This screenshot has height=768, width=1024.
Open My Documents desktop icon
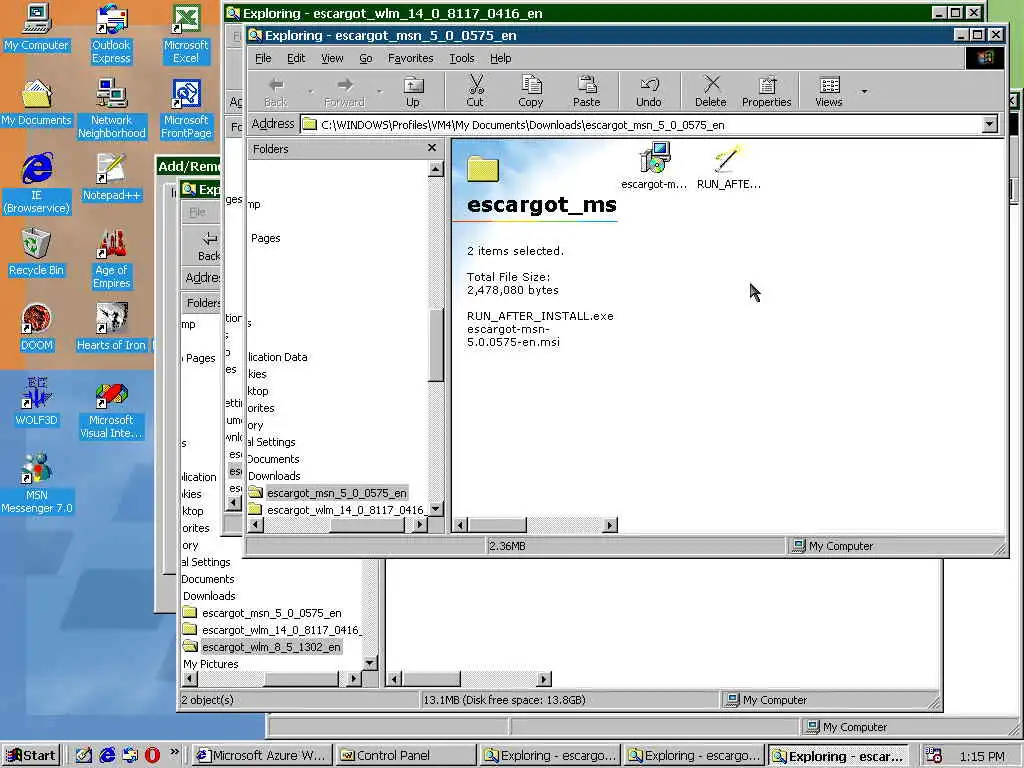pyautogui.click(x=36, y=103)
